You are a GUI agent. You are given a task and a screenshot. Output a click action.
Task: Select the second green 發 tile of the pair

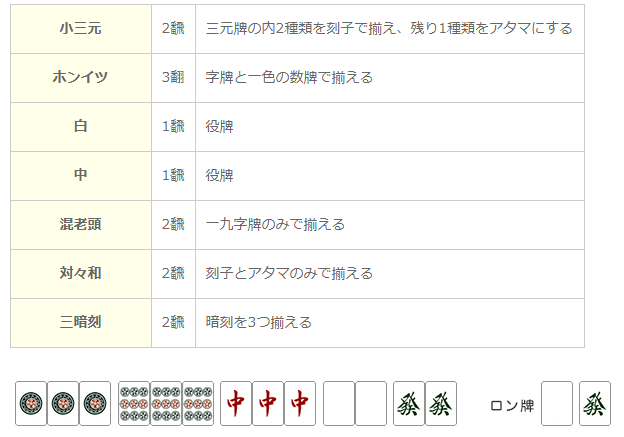coord(441,404)
